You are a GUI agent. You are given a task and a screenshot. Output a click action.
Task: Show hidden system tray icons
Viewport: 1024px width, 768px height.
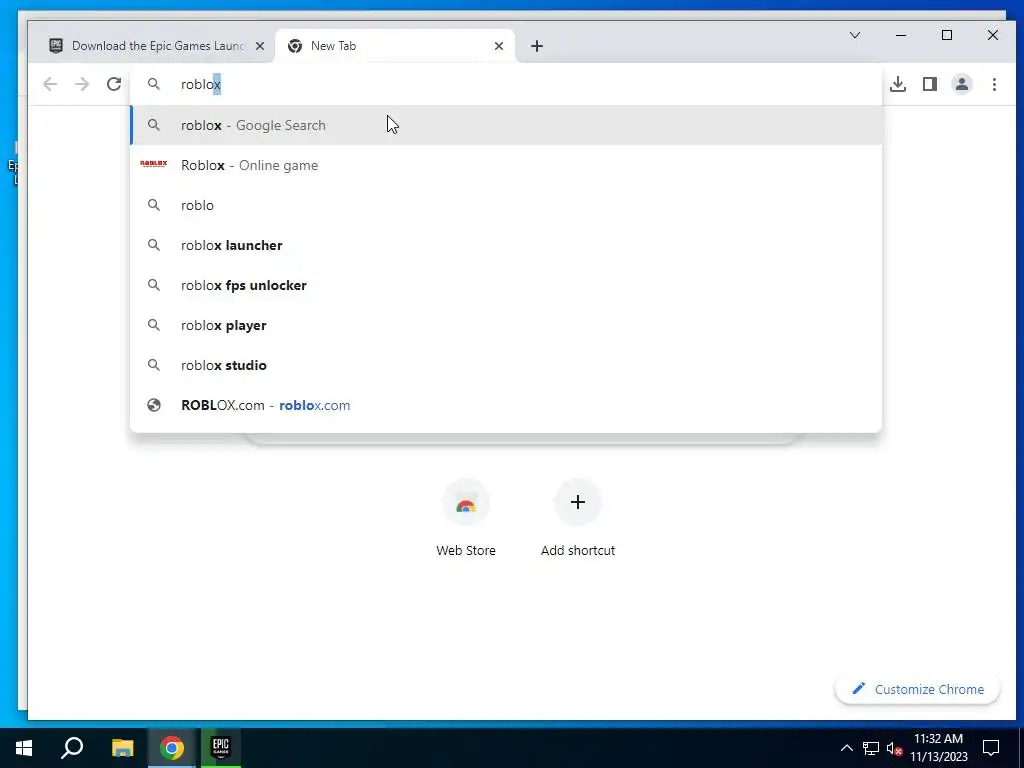846,748
